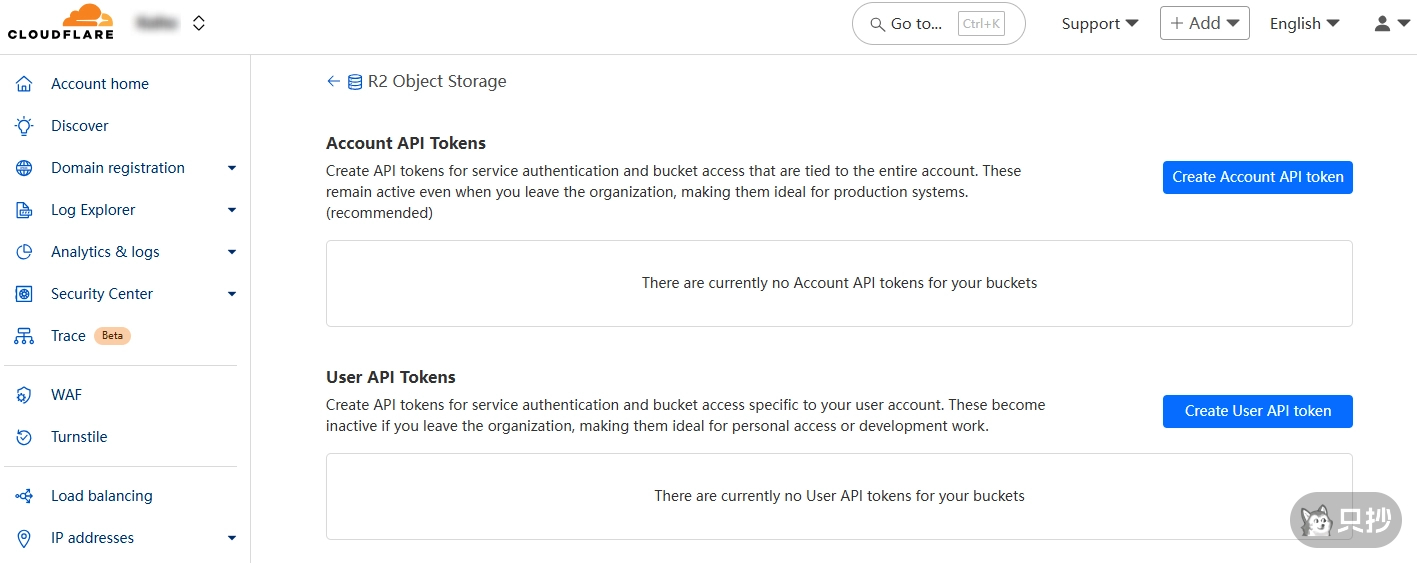Click the User API Tokens heading
This screenshot has height=563, width=1417.
(391, 377)
